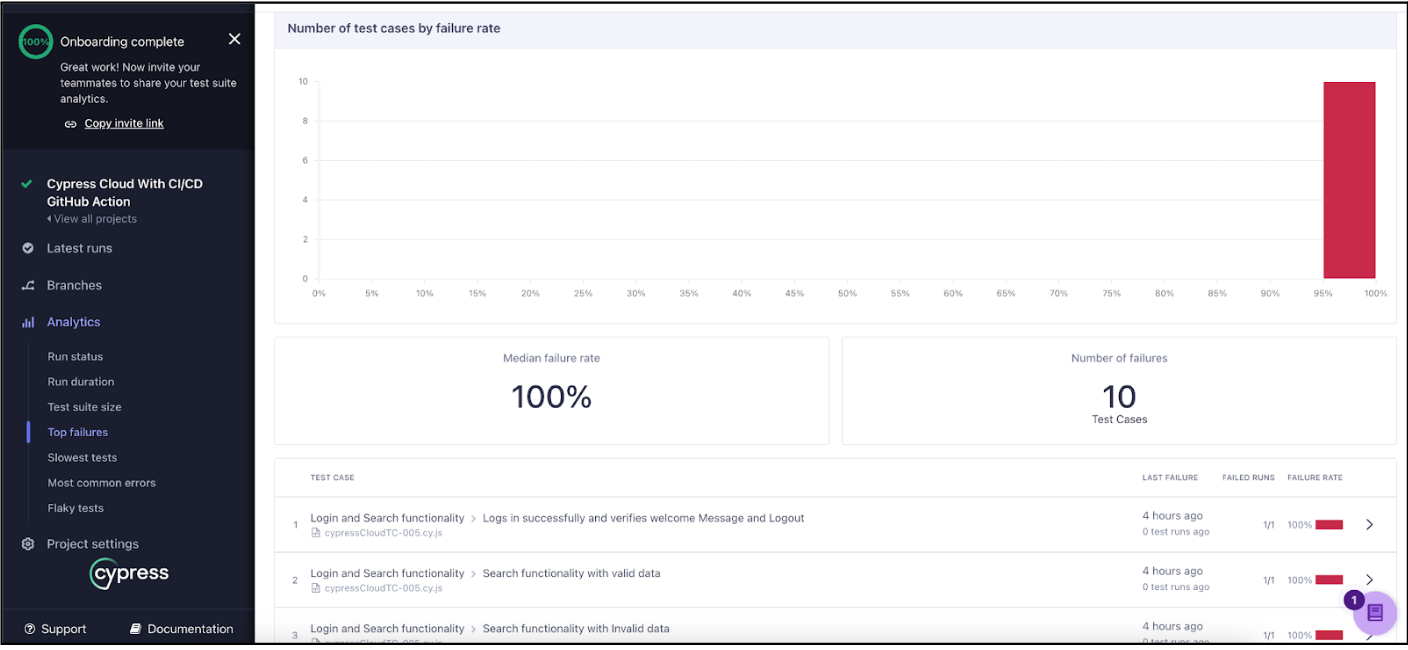Open Documentation link
This screenshot has width=1408, height=650.
coord(190,629)
